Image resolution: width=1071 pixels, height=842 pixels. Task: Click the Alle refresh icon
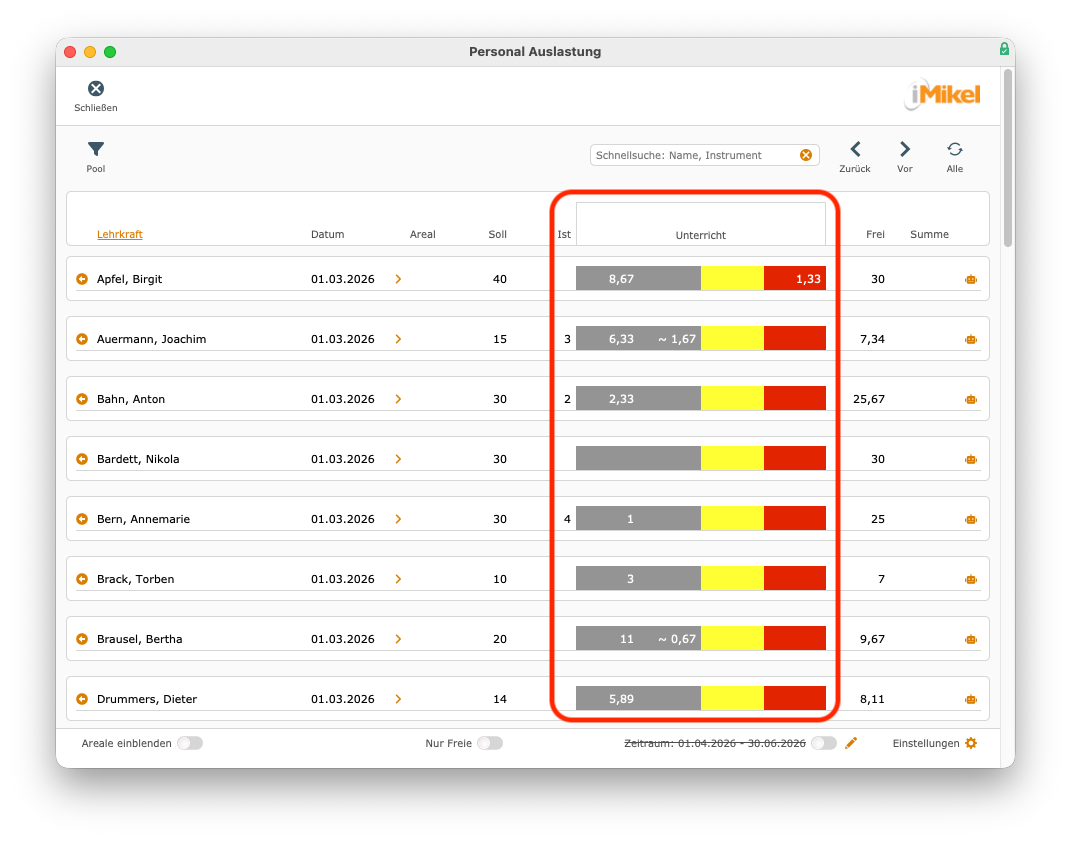955,149
